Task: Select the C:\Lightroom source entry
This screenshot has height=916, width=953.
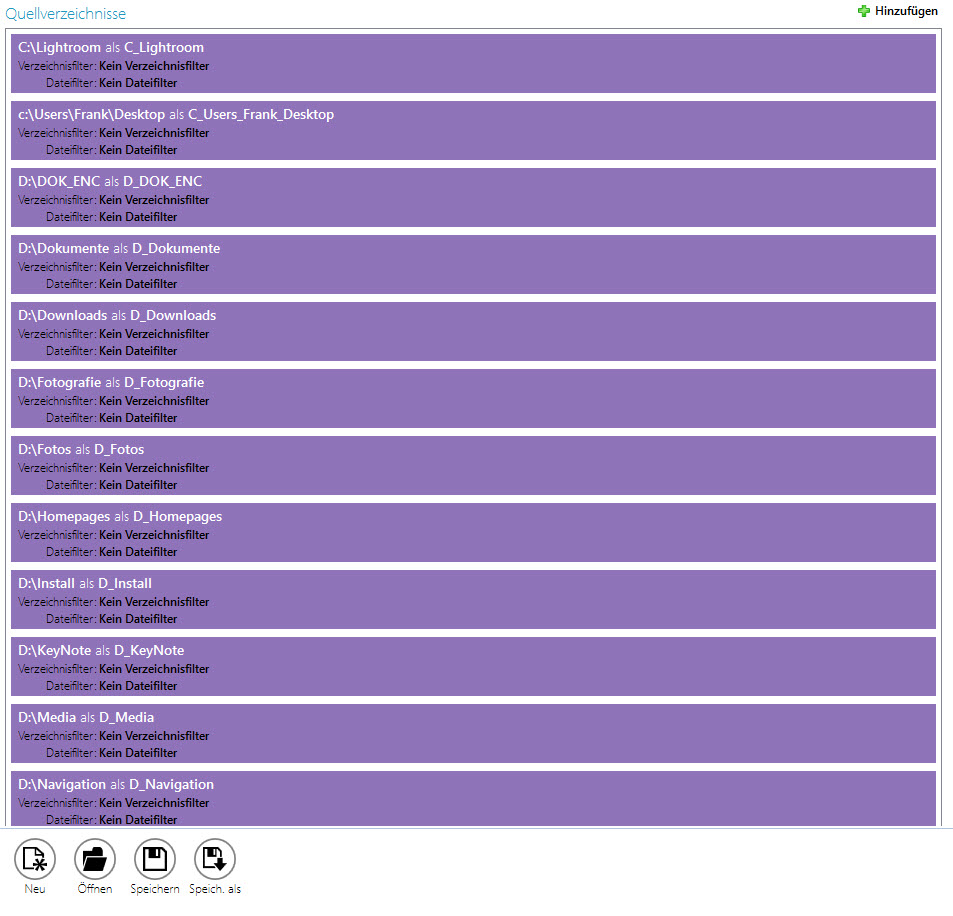Action: (x=473, y=64)
